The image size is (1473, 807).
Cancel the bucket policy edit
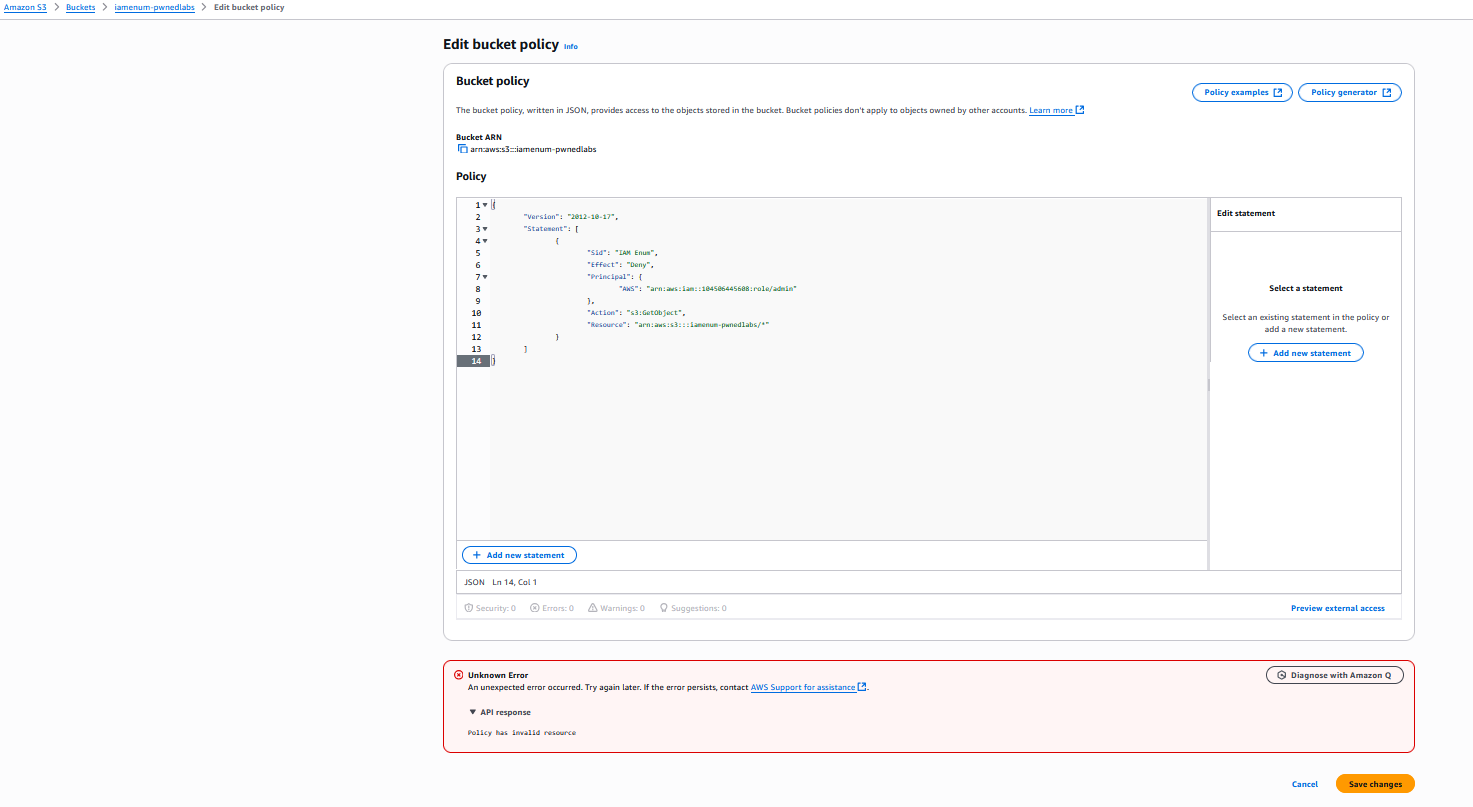1304,784
